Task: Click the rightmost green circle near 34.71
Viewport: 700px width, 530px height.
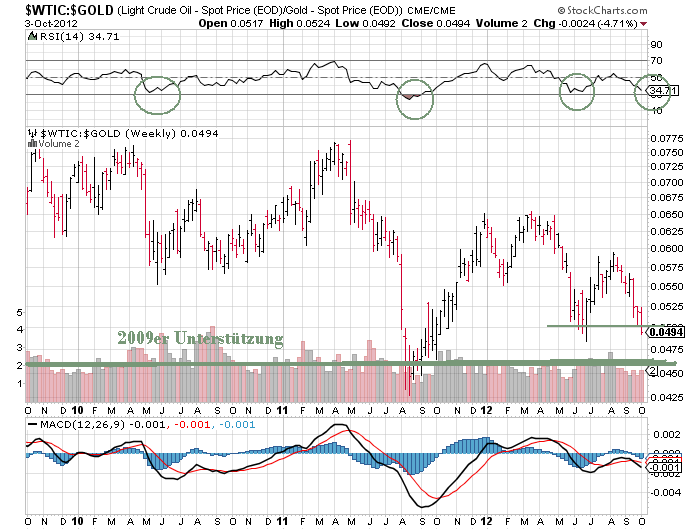Action: point(656,95)
